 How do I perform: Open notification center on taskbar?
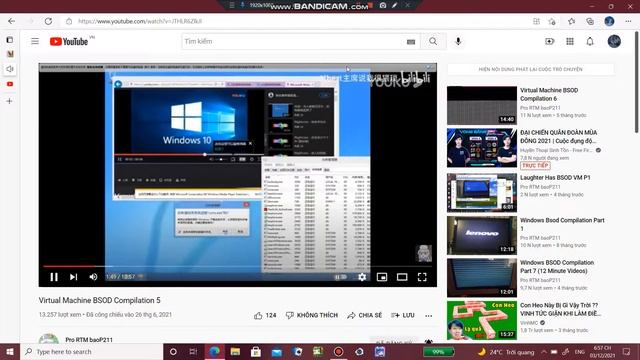(x=627, y=352)
